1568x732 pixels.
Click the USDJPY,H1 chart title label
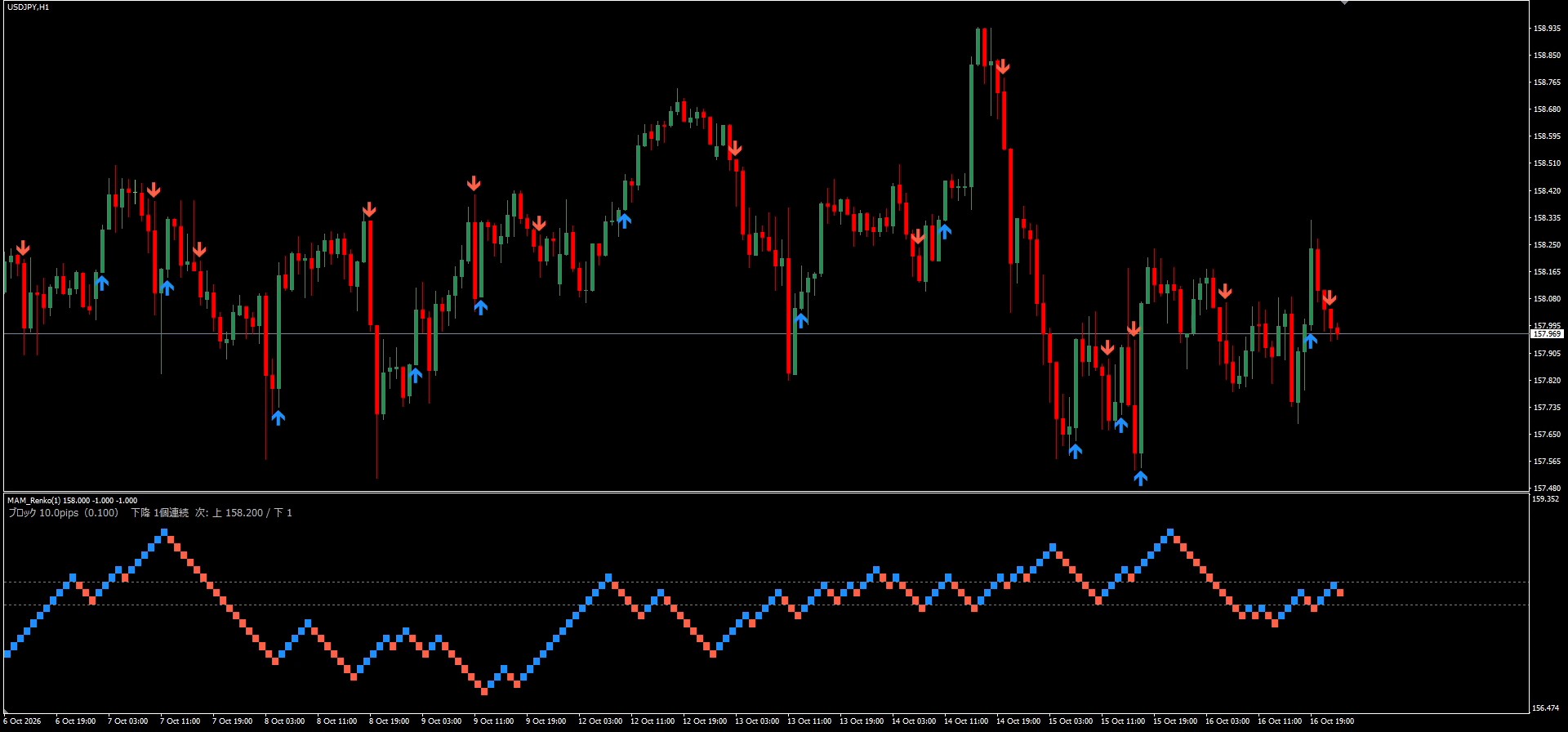point(28,7)
